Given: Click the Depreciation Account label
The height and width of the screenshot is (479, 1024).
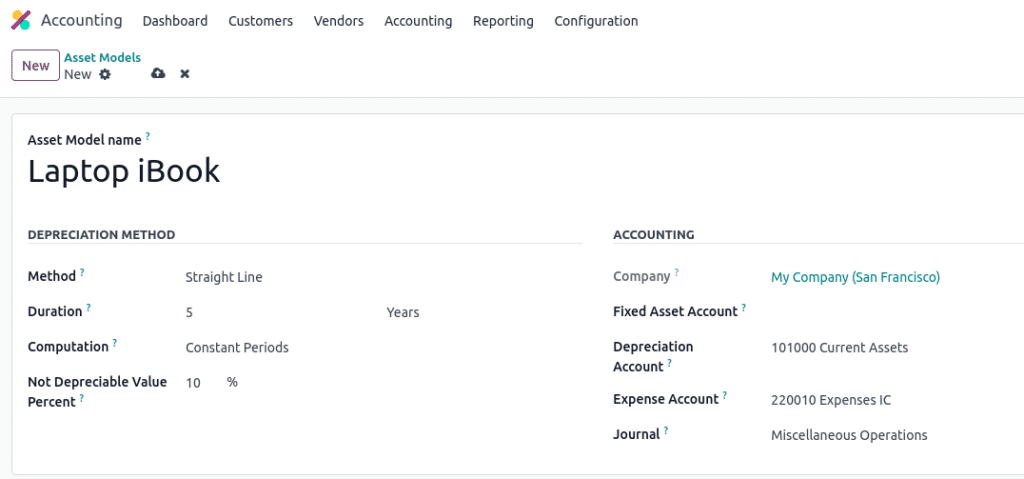Looking at the screenshot, I should pos(653,356).
